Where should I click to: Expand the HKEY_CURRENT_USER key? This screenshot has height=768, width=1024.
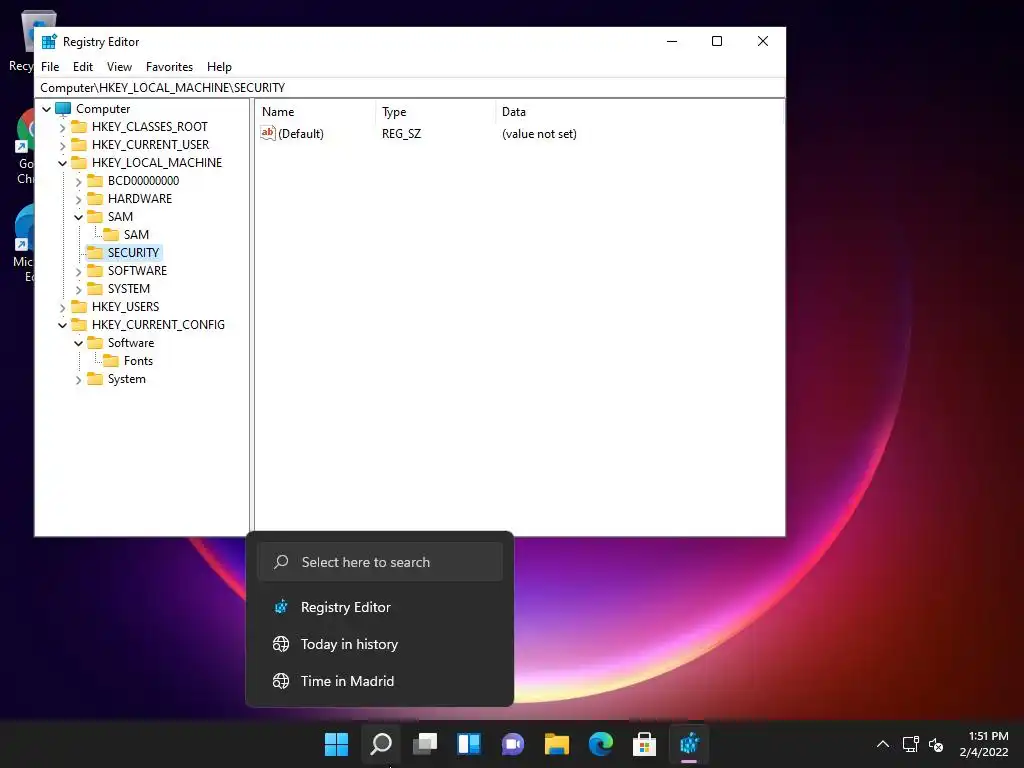pos(63,145)
